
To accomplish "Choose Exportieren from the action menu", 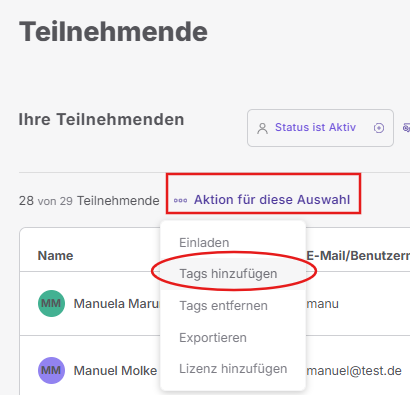I will click(x=213, y=338).
